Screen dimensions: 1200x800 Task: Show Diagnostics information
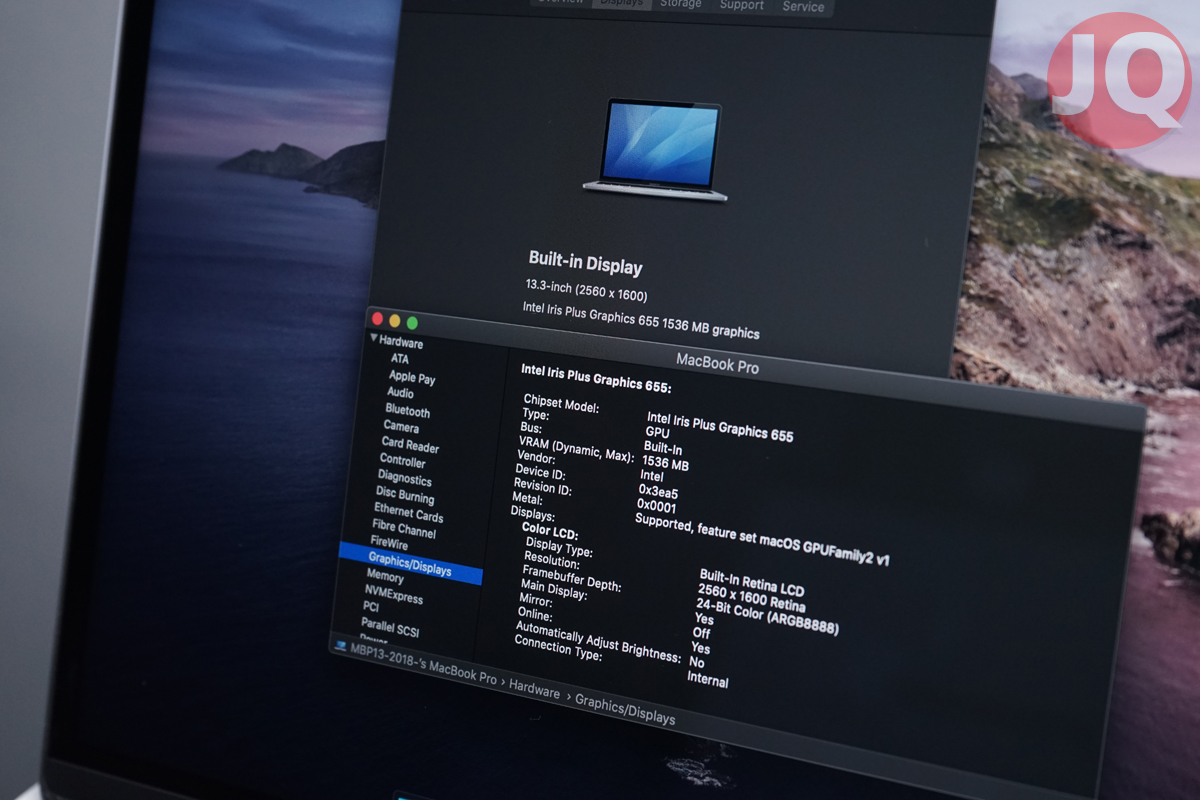click(405, 479)
